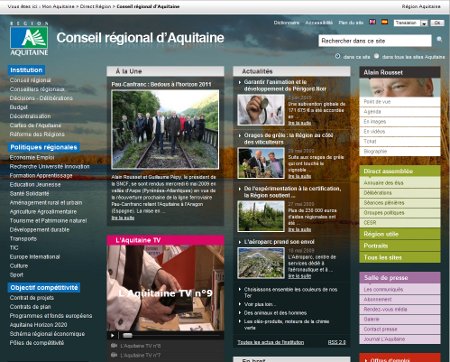Open the Politiques régionales menu heading
The height and width of the screenshot is (362, 450).
(x=44, y=147)
